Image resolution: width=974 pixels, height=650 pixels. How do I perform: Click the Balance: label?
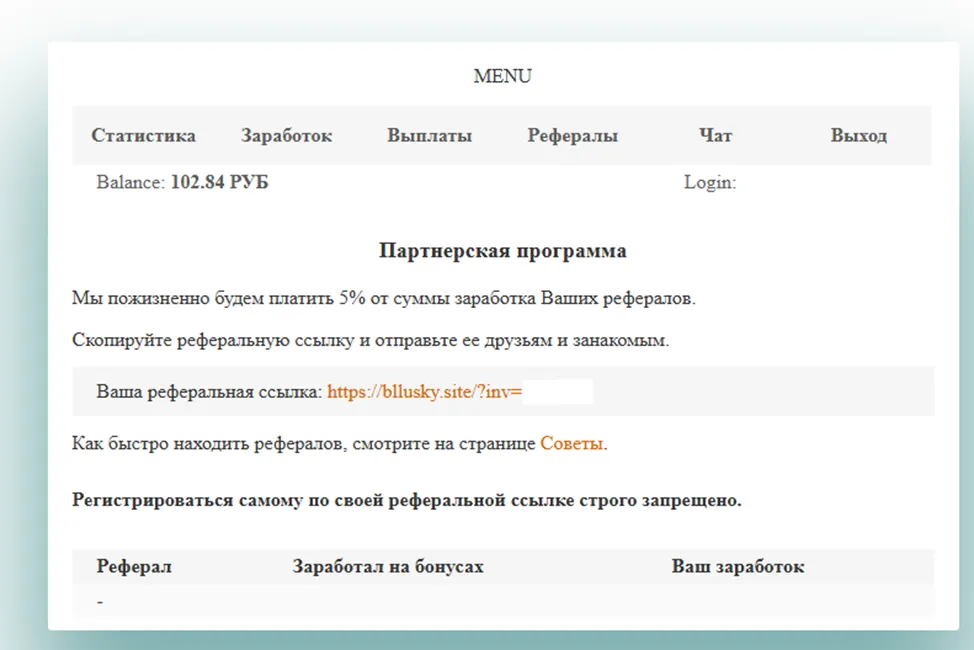click(130, 182)
